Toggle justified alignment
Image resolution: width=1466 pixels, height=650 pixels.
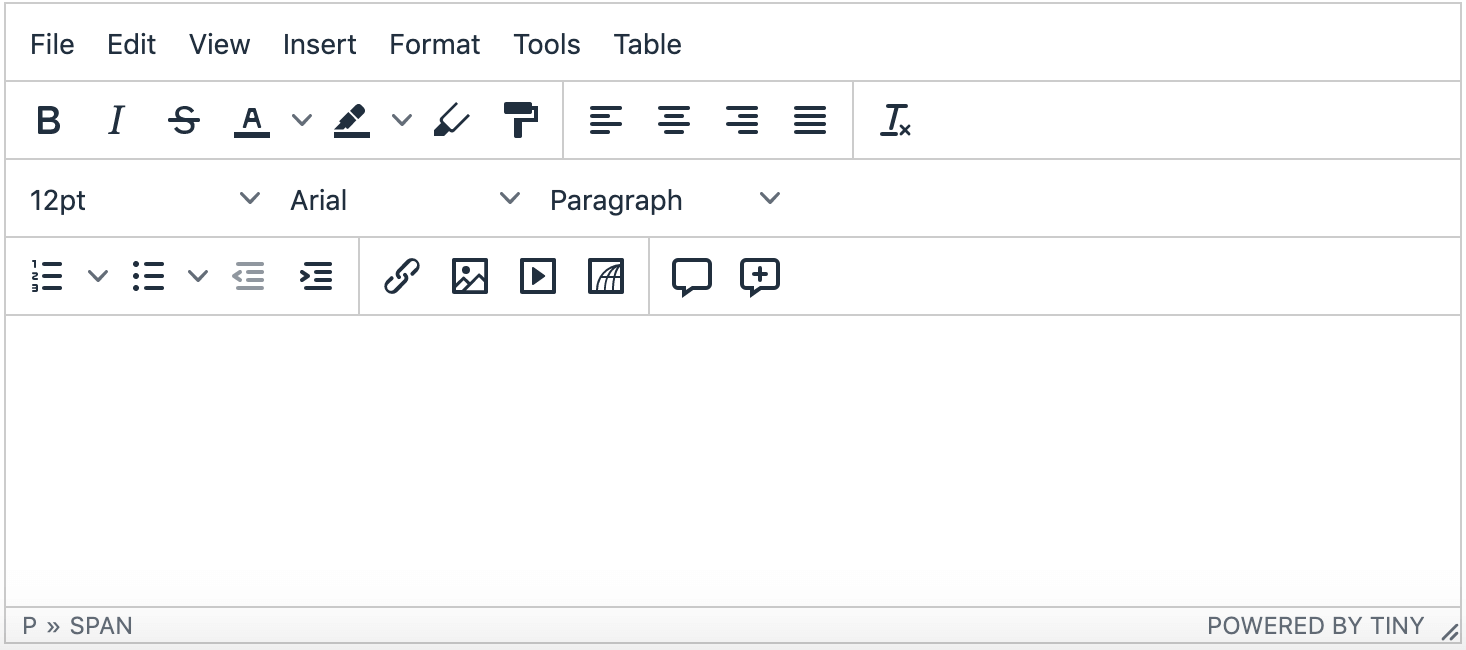[810, 120]
